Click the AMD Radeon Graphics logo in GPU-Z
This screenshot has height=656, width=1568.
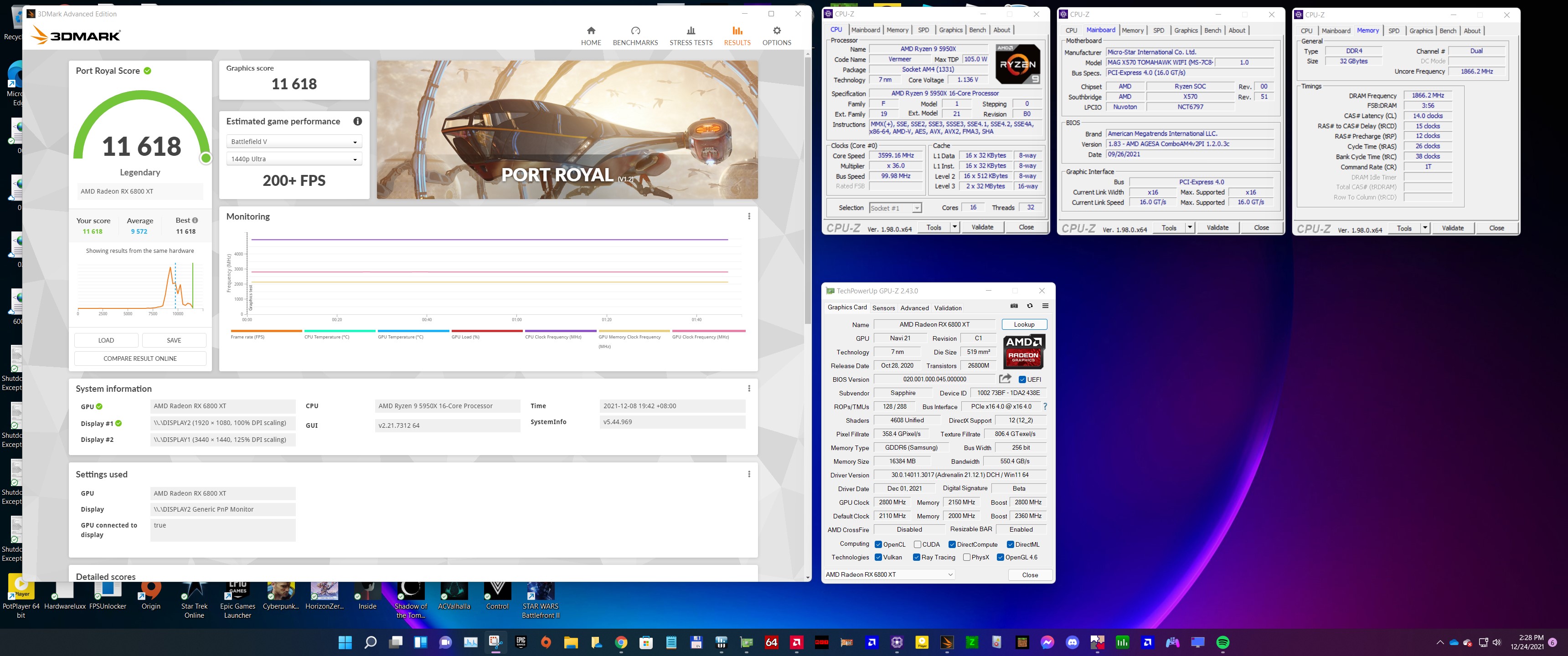(1024, 352)
